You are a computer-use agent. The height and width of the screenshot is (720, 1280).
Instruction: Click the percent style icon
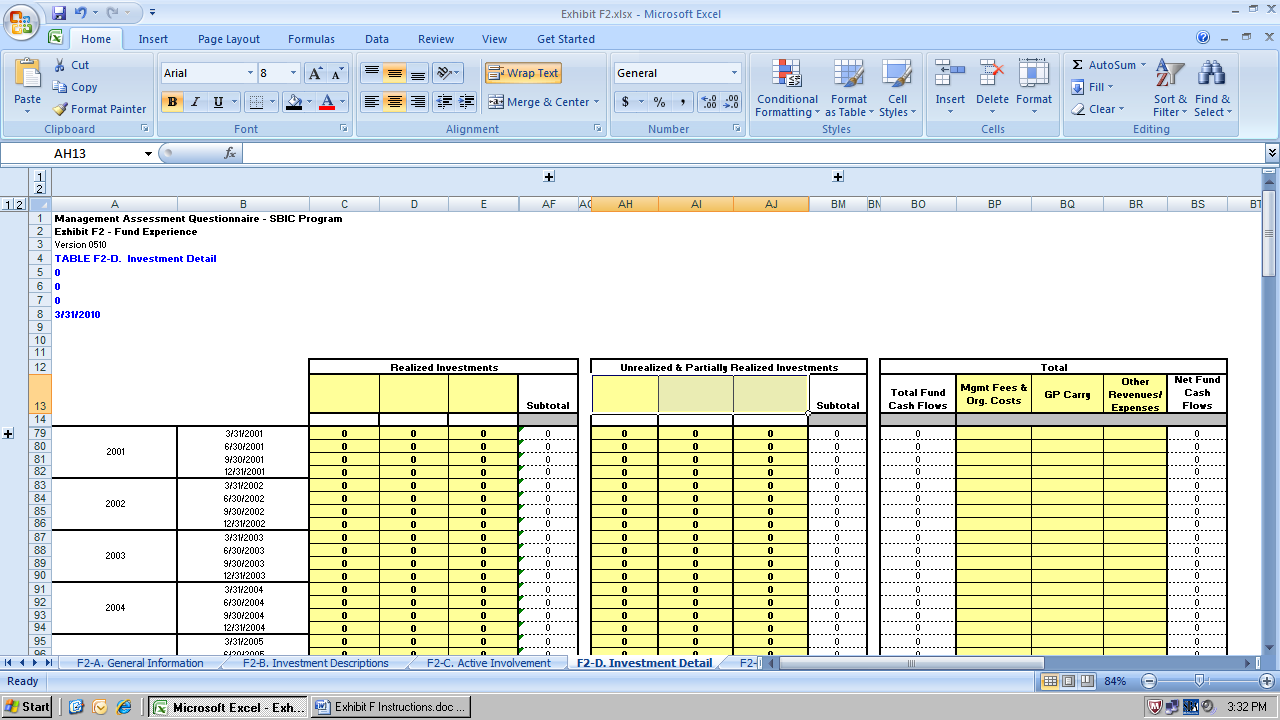coord(659,102)
